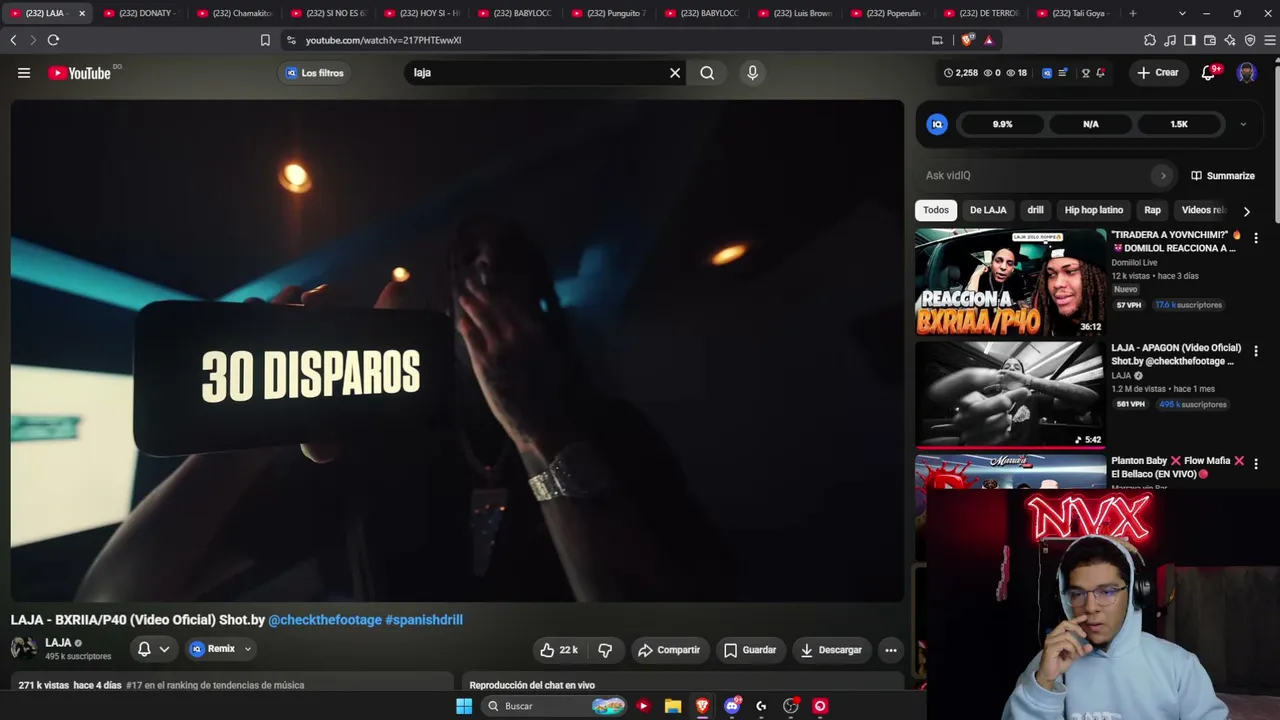Screen dimensions: 1280x720
Task: Open vidIQ alerts bell in header
Action: (x=1100, y=73)
